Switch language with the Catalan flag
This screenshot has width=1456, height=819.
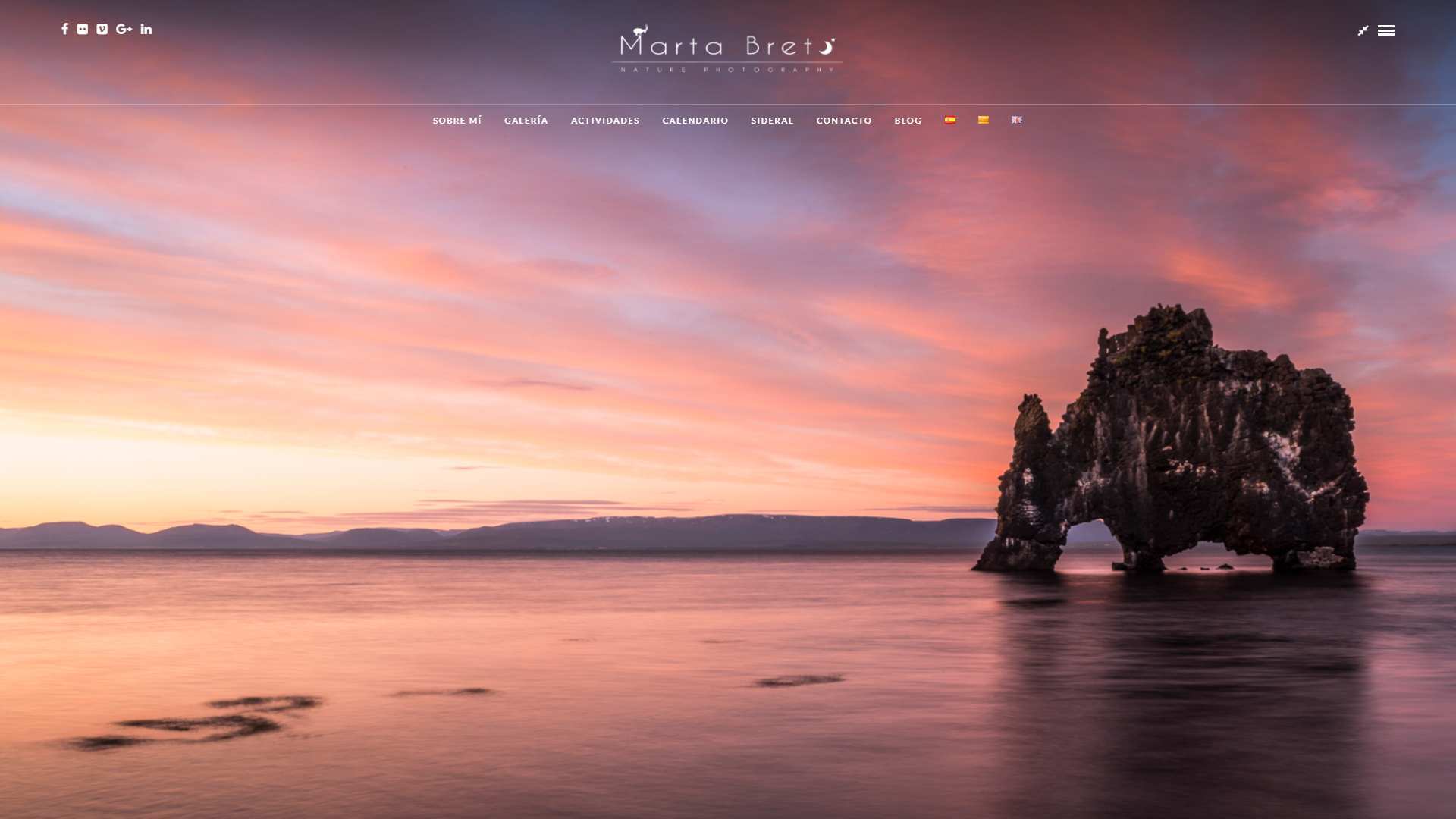tap(984, 120)
